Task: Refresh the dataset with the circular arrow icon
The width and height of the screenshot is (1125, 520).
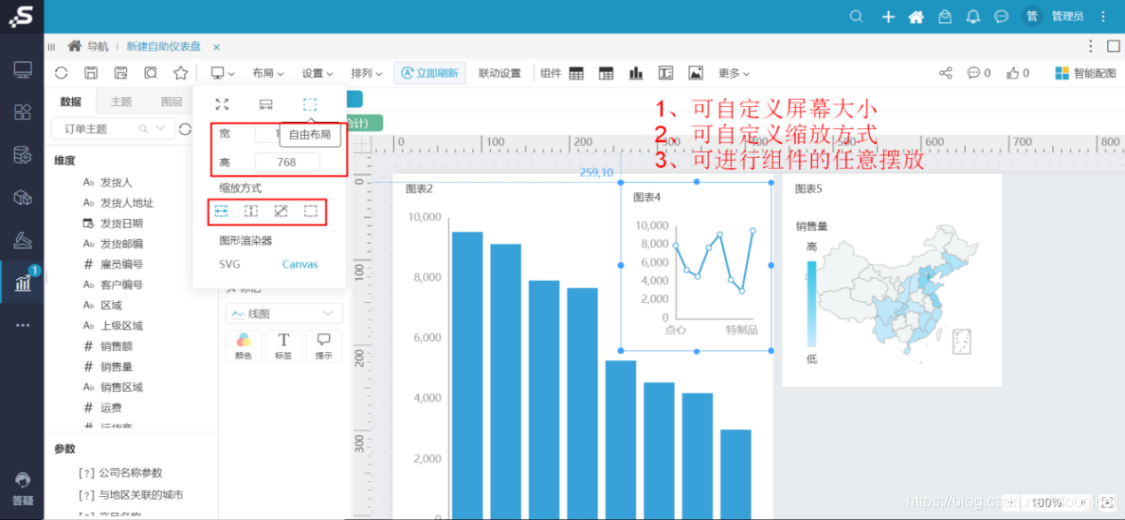Action: coord(185,129)
